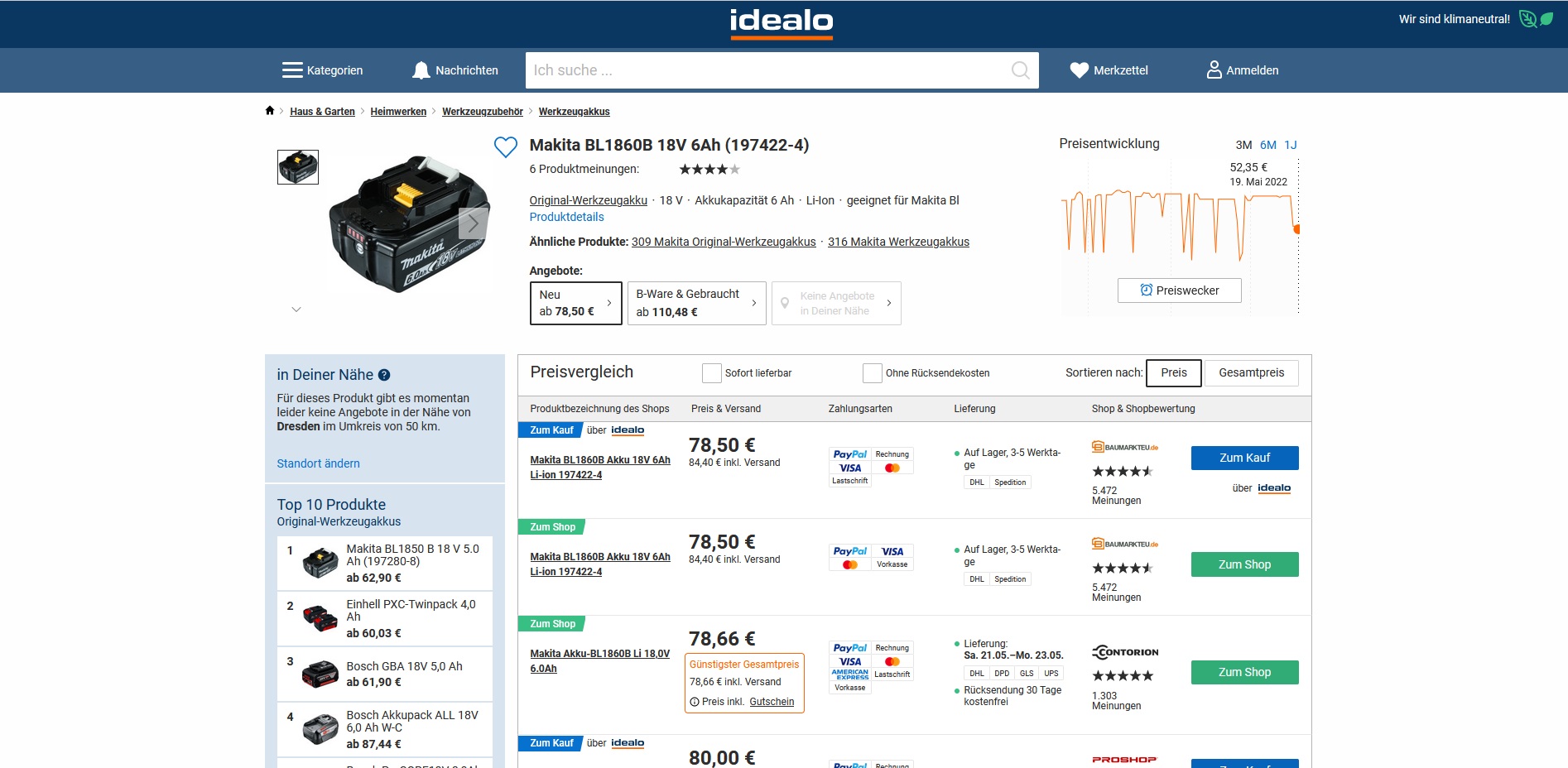Select B-Ware & Gebraucht offers
Screen dimensions: 1568x768
coord(696,303)
